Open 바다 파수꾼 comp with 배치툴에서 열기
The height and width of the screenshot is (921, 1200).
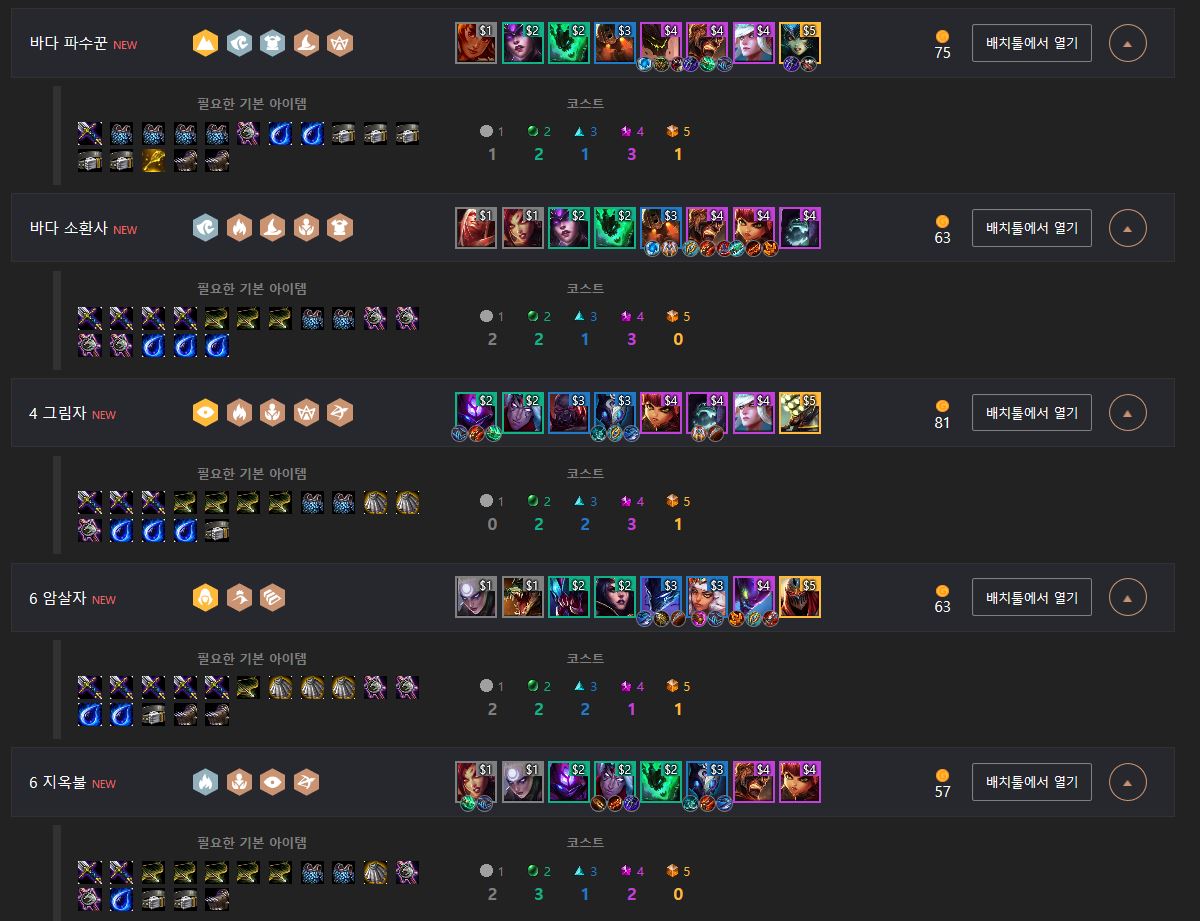click(x=1032, y=43)
